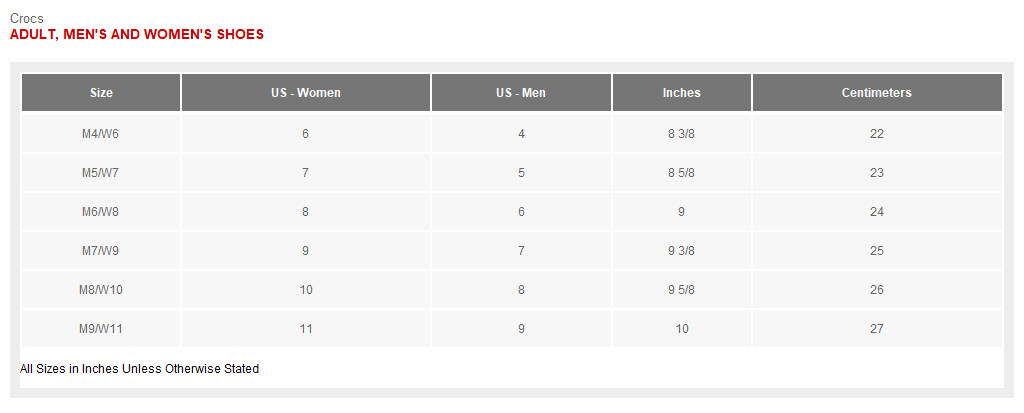Select the M8/W10 size cell
The height and width of the screenshot is (413, 1024).
101,289
